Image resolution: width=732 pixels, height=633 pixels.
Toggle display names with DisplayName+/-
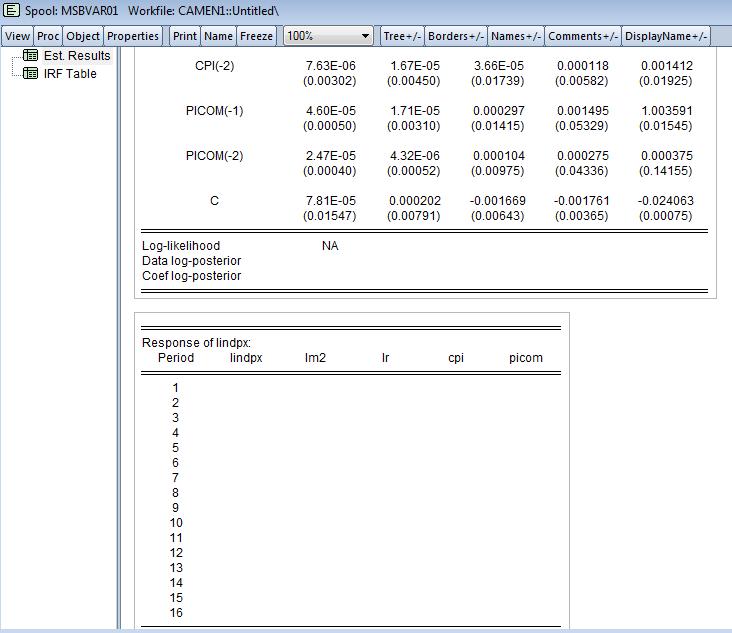tap(666, 36)
